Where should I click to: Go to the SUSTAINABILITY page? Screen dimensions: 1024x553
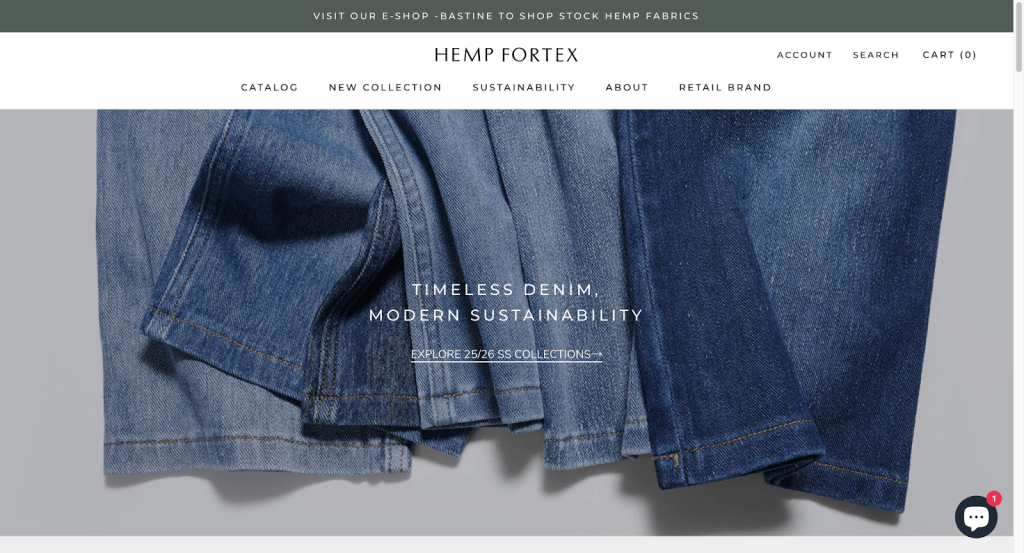(524, 87)
